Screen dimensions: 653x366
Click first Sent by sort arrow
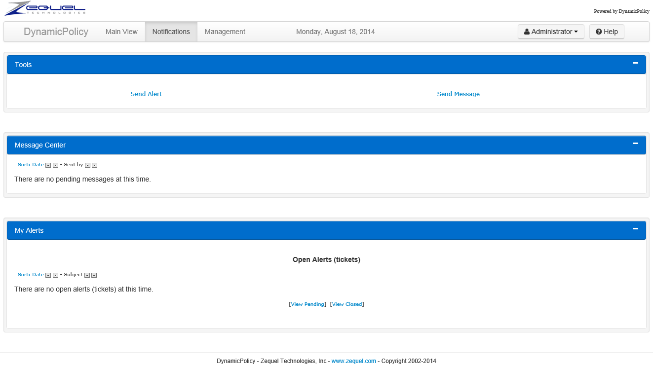[87, 165]
